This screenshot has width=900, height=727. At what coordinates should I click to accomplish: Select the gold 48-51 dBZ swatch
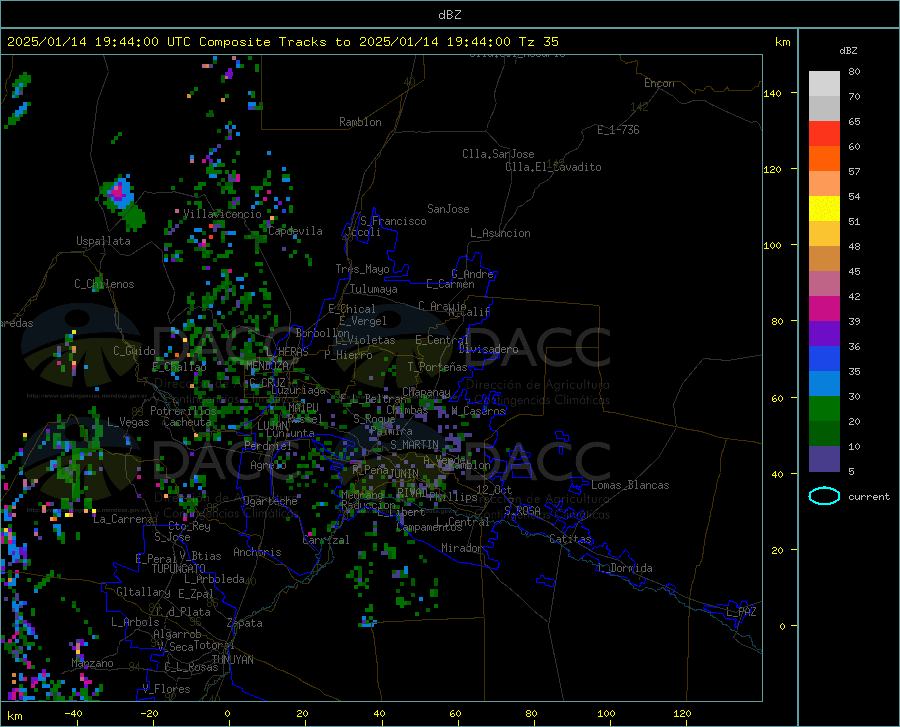click(x=824, y=234)
